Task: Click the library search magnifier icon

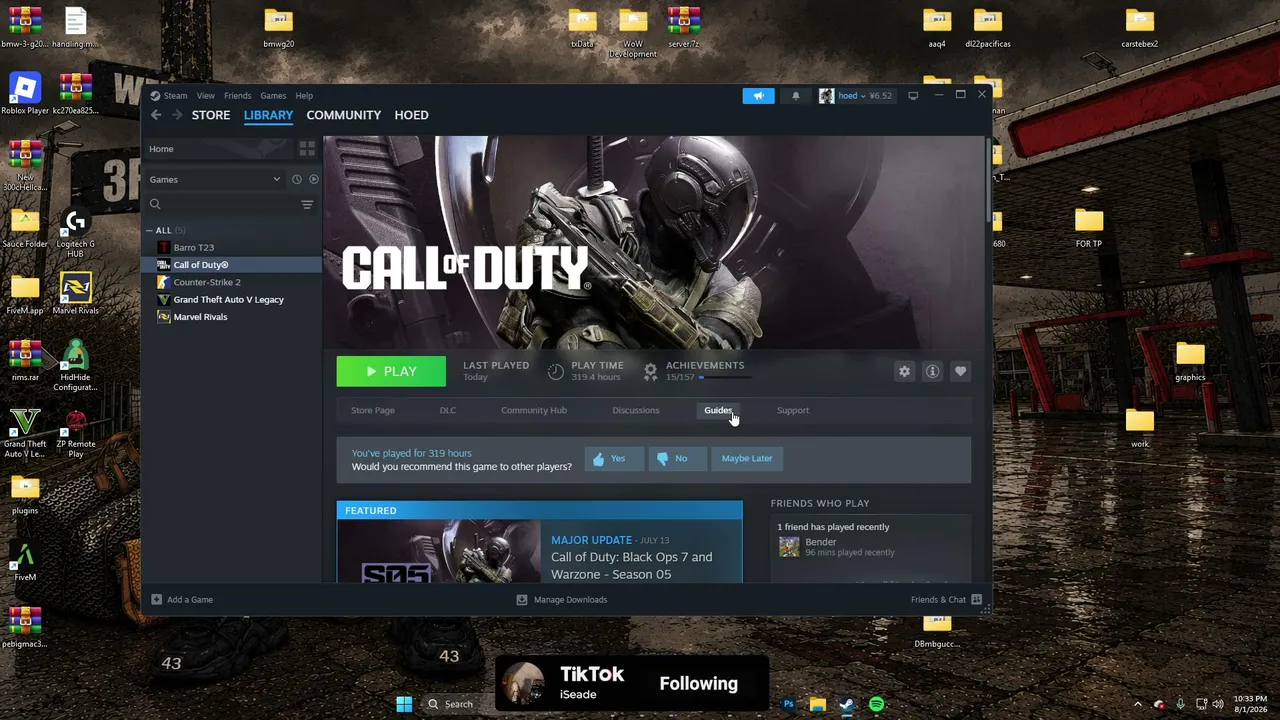Action: click(155, 204)
